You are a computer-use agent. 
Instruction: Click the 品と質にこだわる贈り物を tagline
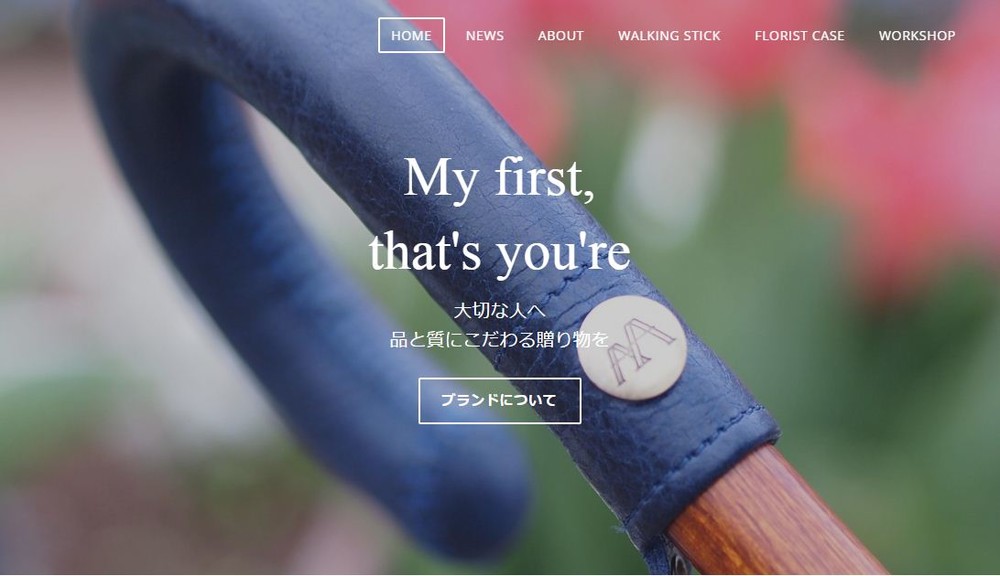[x=499, y=339]
